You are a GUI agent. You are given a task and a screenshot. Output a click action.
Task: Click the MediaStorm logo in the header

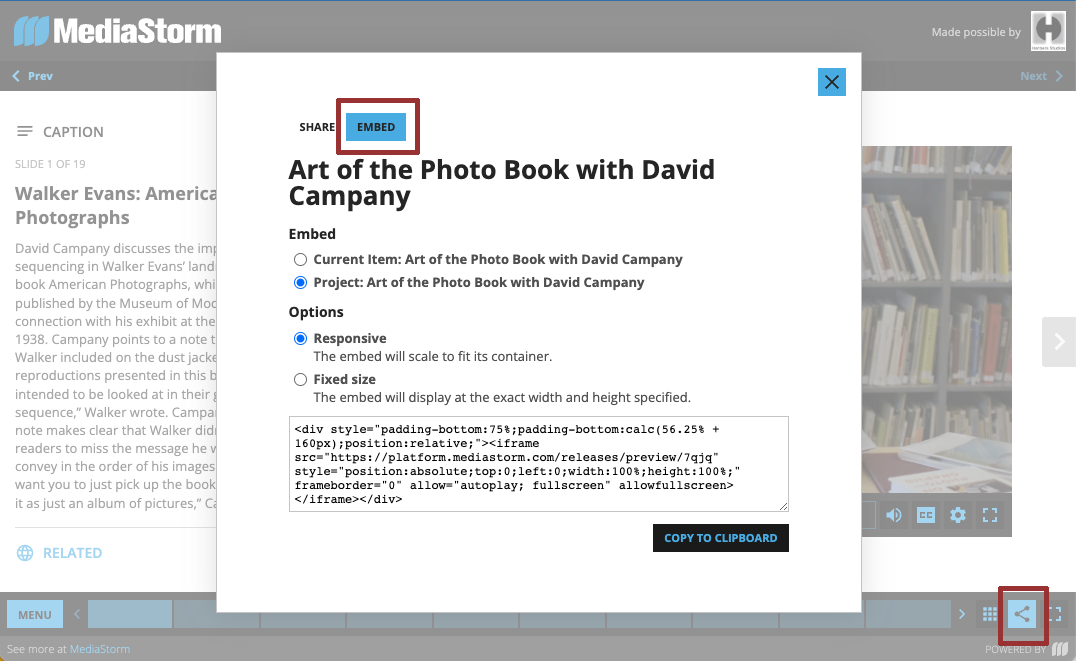116,30
